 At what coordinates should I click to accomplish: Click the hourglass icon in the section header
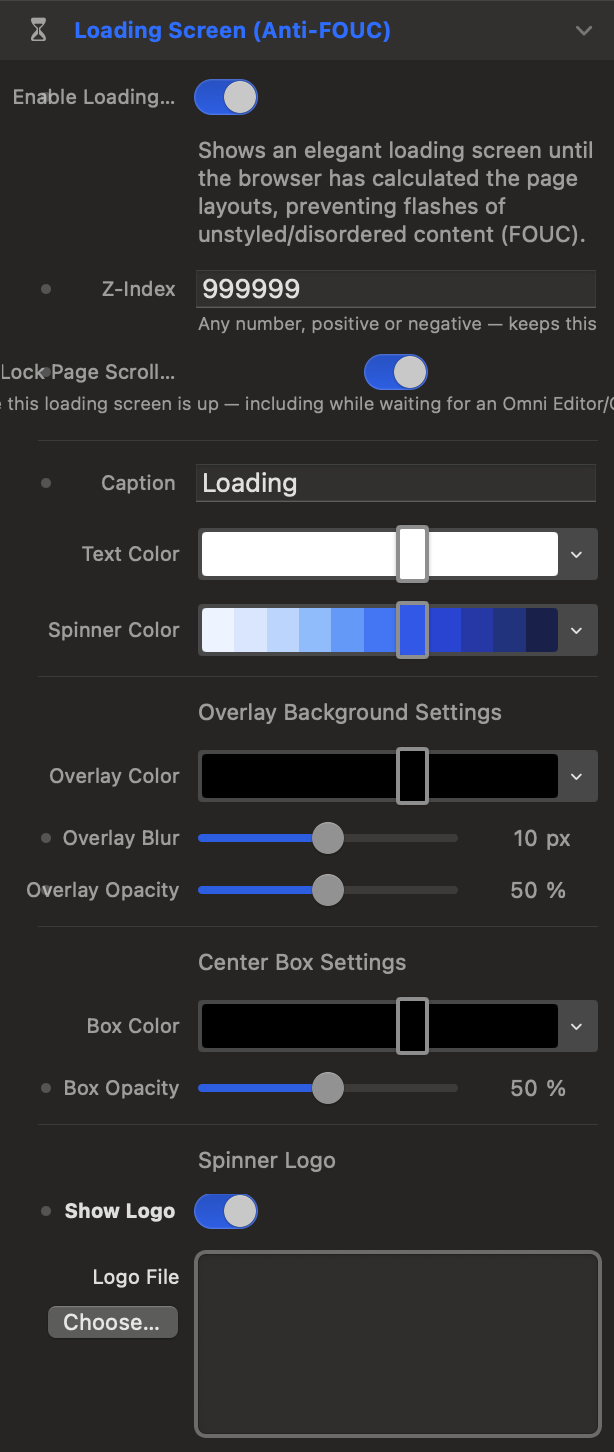38,31
